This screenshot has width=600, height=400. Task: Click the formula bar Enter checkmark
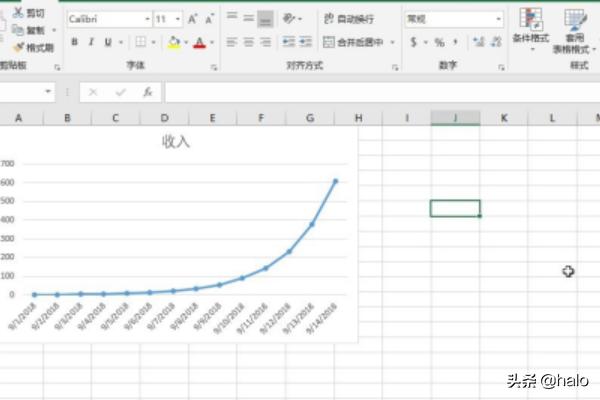pos(121,92)
